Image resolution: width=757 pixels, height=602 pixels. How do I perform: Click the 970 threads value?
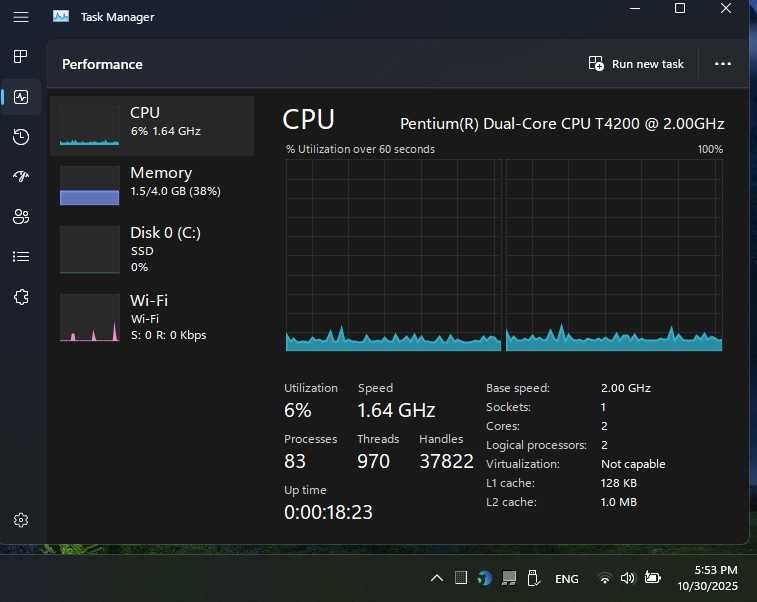[373, 461]
